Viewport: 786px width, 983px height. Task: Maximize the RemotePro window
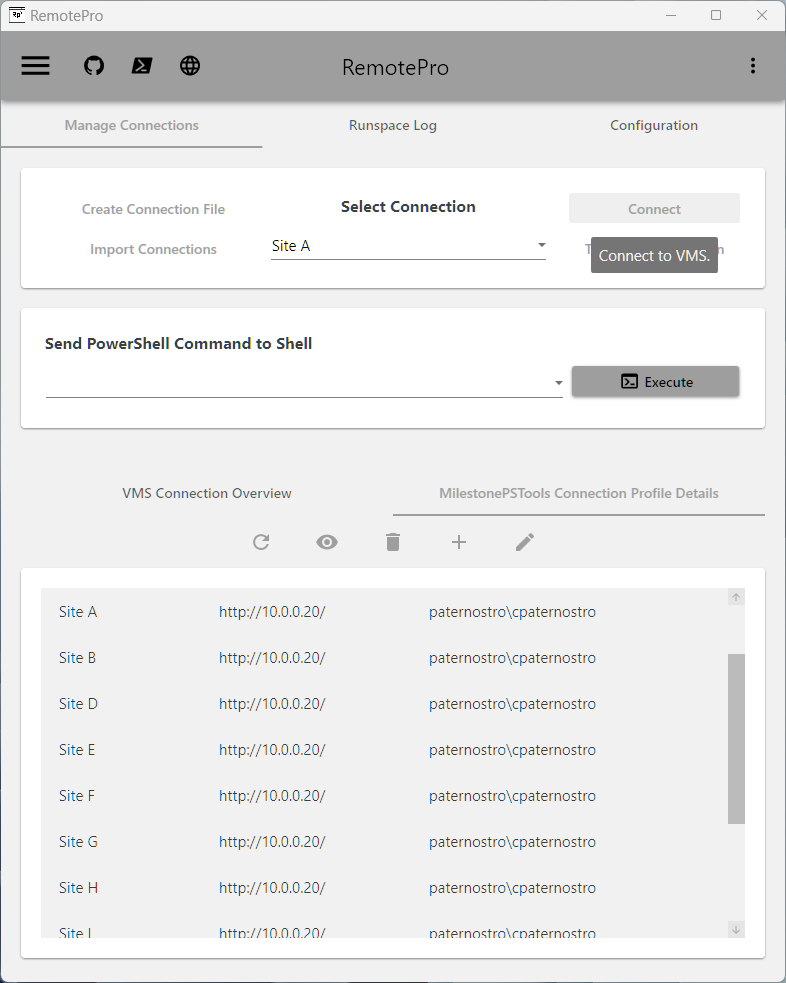click(716, 15)
